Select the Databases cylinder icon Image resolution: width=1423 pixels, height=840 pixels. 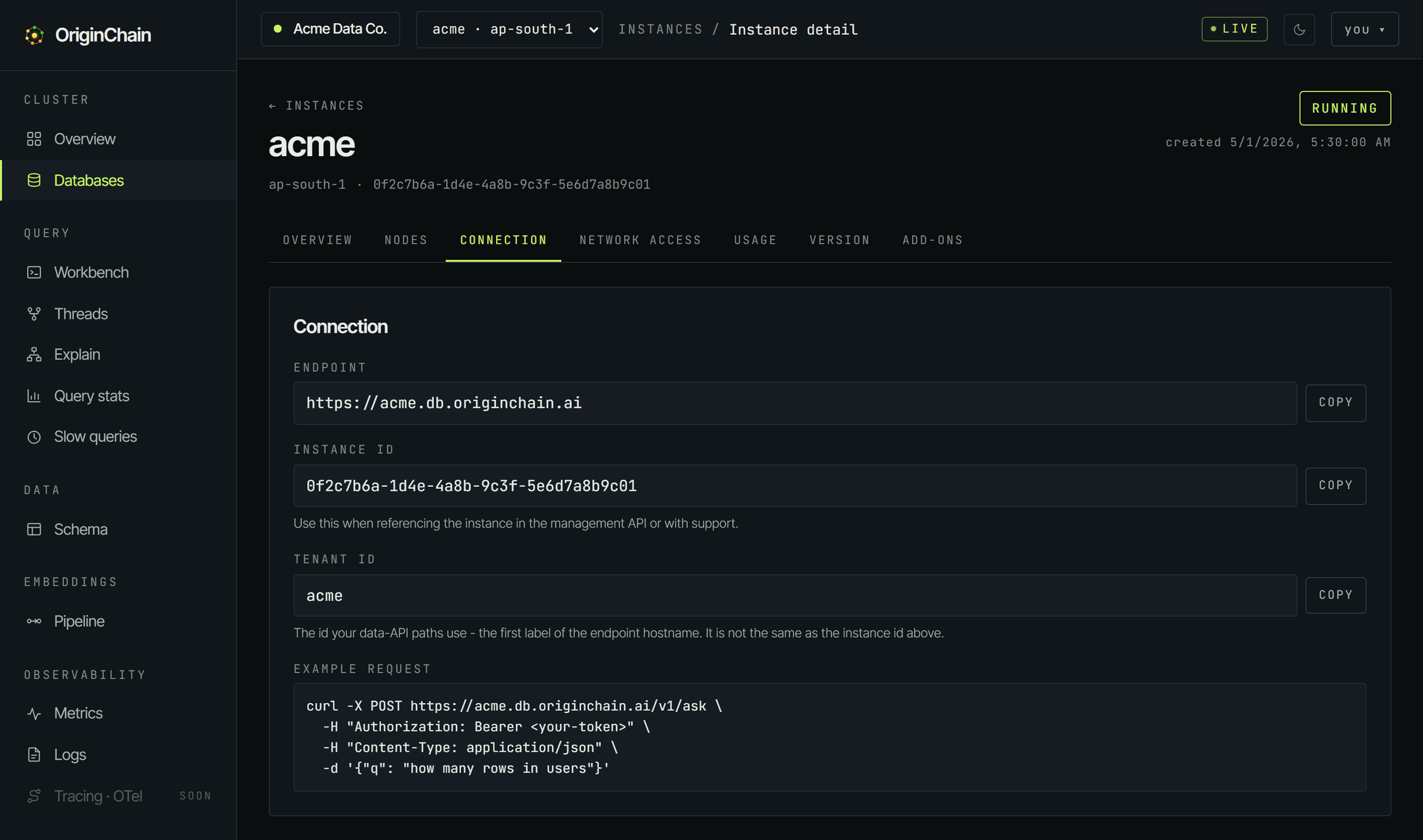pyautogui.click(x=34, y=180)
